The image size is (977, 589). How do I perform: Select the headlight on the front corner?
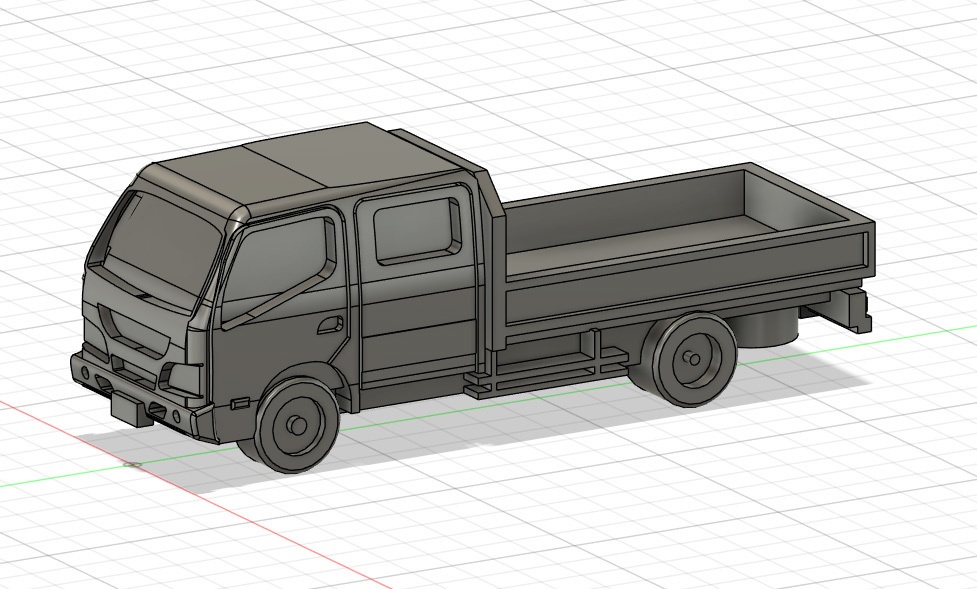[181, 378]
